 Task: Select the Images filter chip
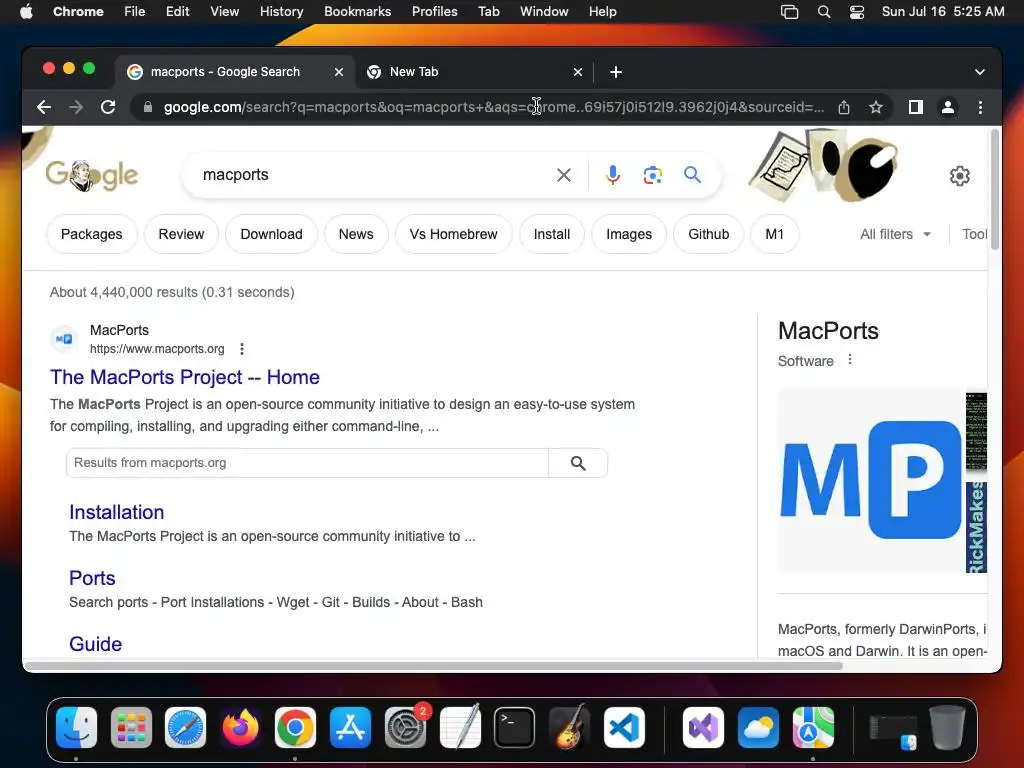629,234
